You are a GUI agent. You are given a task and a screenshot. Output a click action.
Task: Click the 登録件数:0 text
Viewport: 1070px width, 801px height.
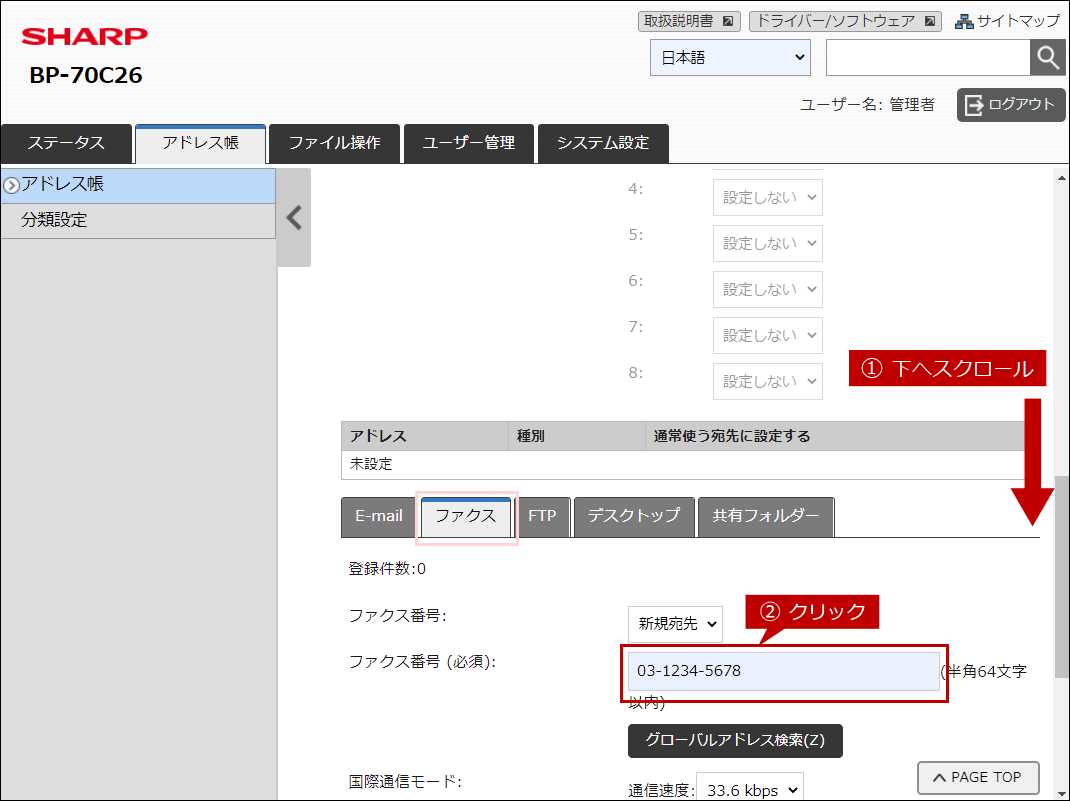click(387, 569)
